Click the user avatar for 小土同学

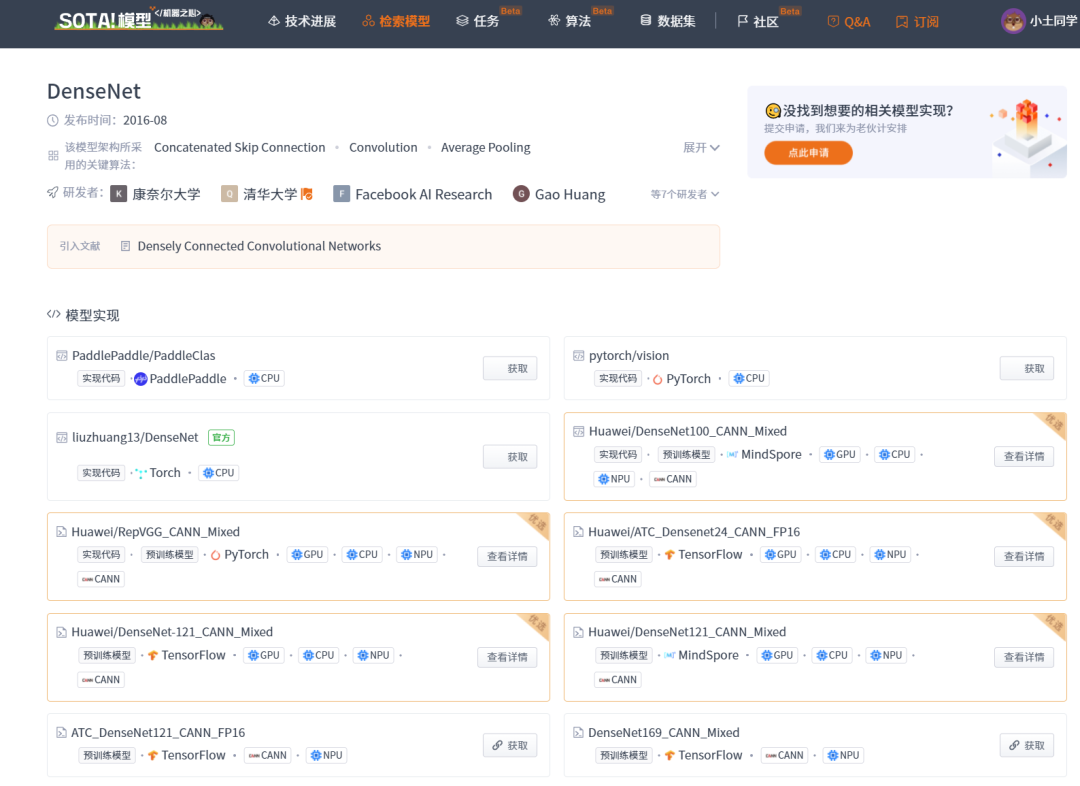click(x=1012, y=21)
